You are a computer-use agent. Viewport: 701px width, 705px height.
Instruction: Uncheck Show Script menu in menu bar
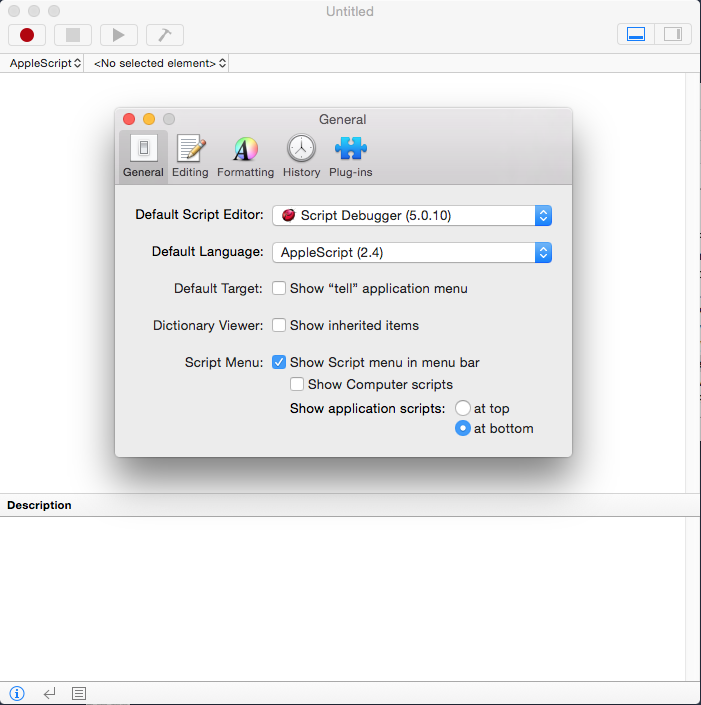click(x=279, y=362)
